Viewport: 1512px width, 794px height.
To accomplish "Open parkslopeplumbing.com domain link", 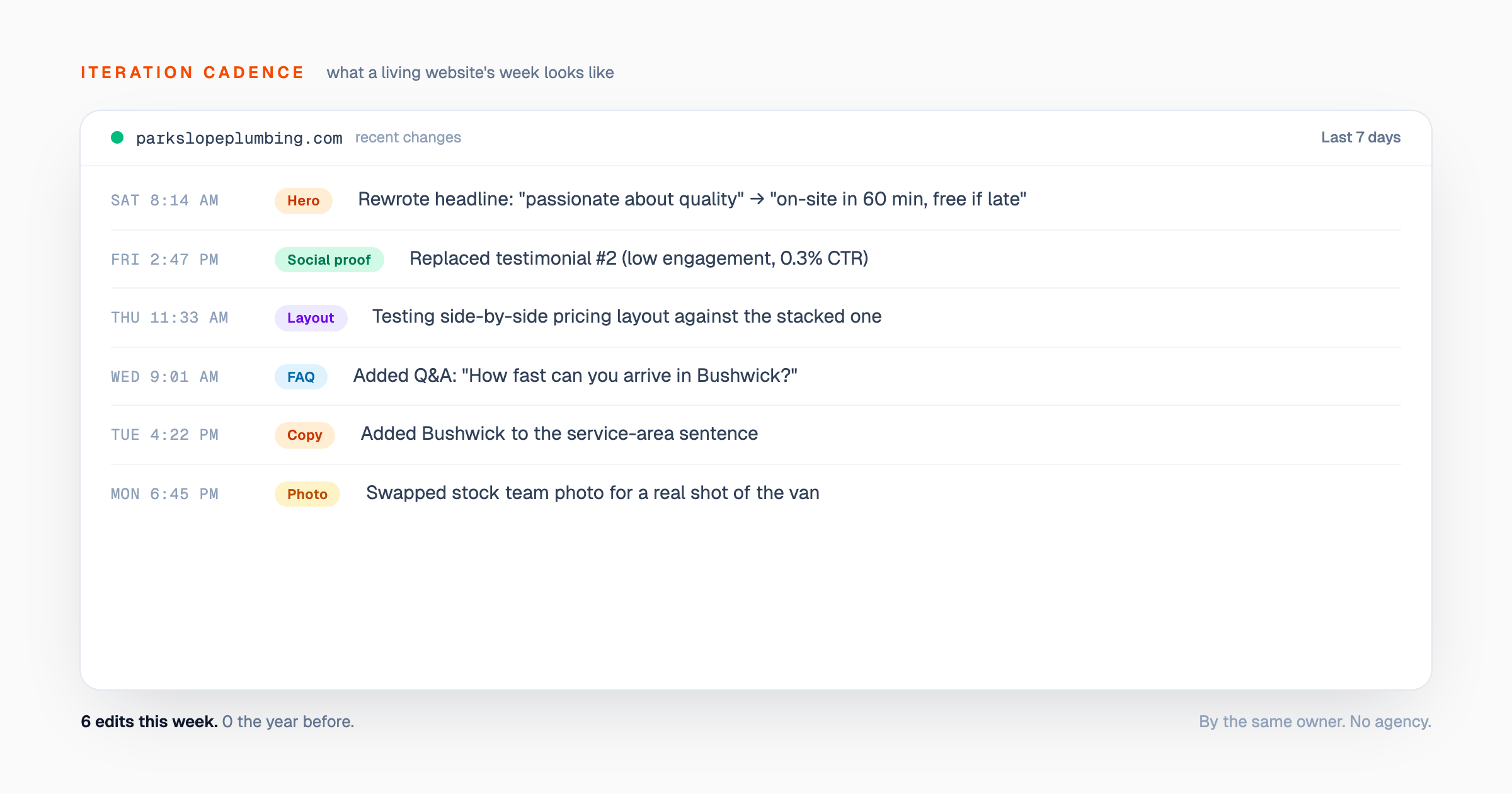I will click(x=239, y=138).
